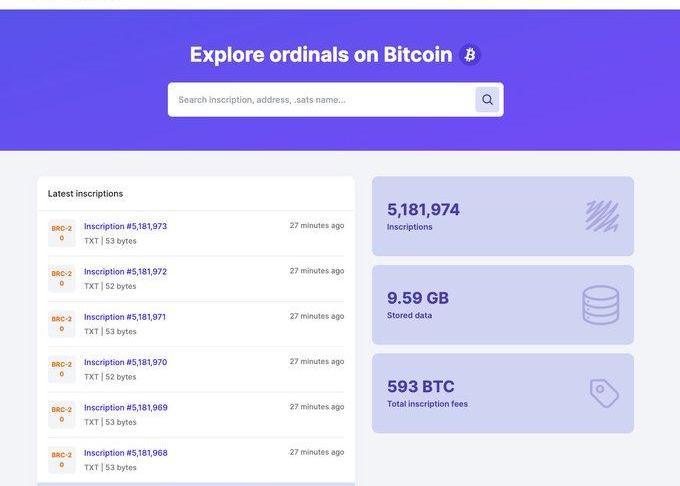Open the BRC-20 thumbnail for inscription #5,181,973
This screenshot has height=486, width=680.
pyautogui.click(x=62, y=233)
